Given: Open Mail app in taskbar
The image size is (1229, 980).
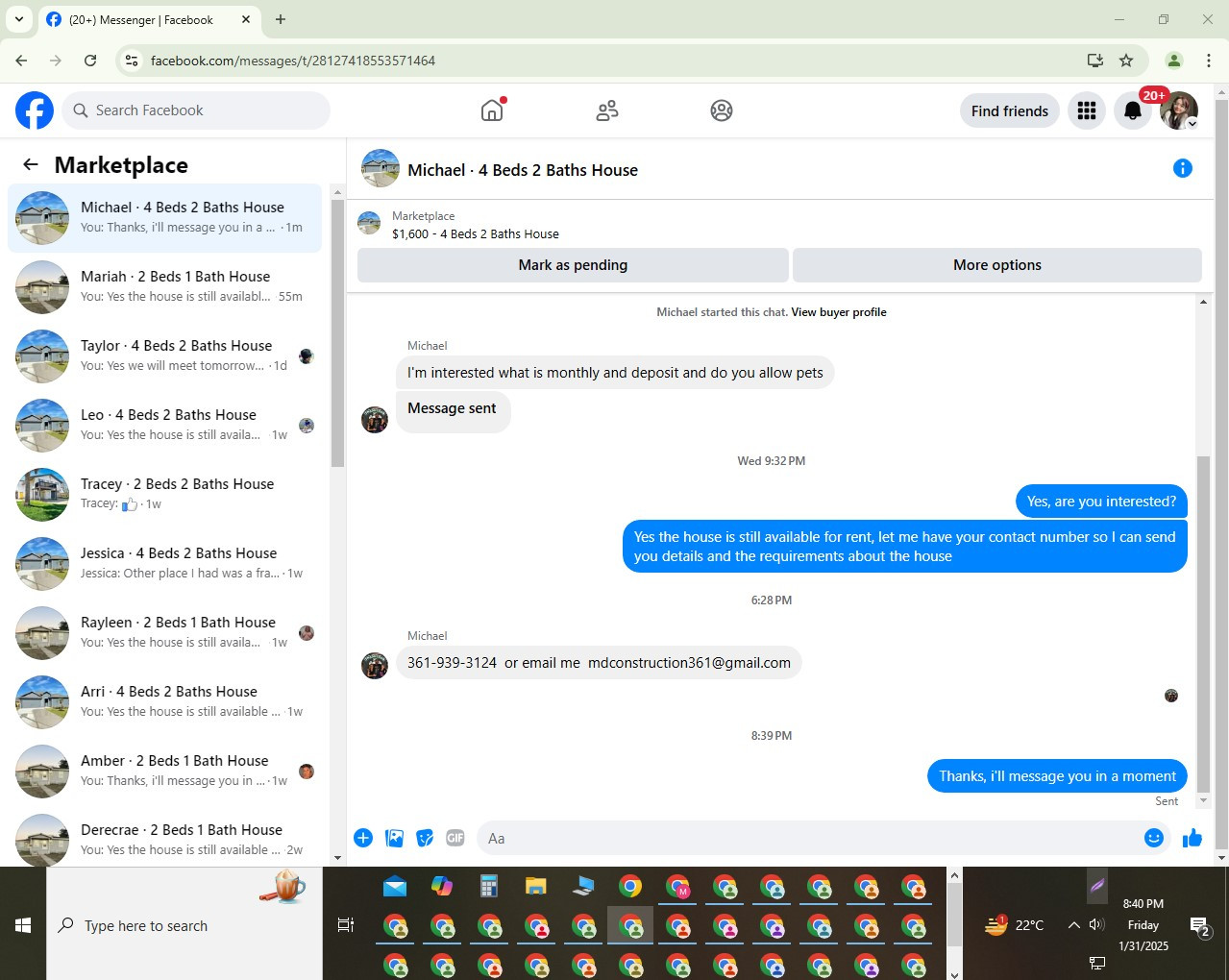Looking at the screenshot, I should pos(395,886).
